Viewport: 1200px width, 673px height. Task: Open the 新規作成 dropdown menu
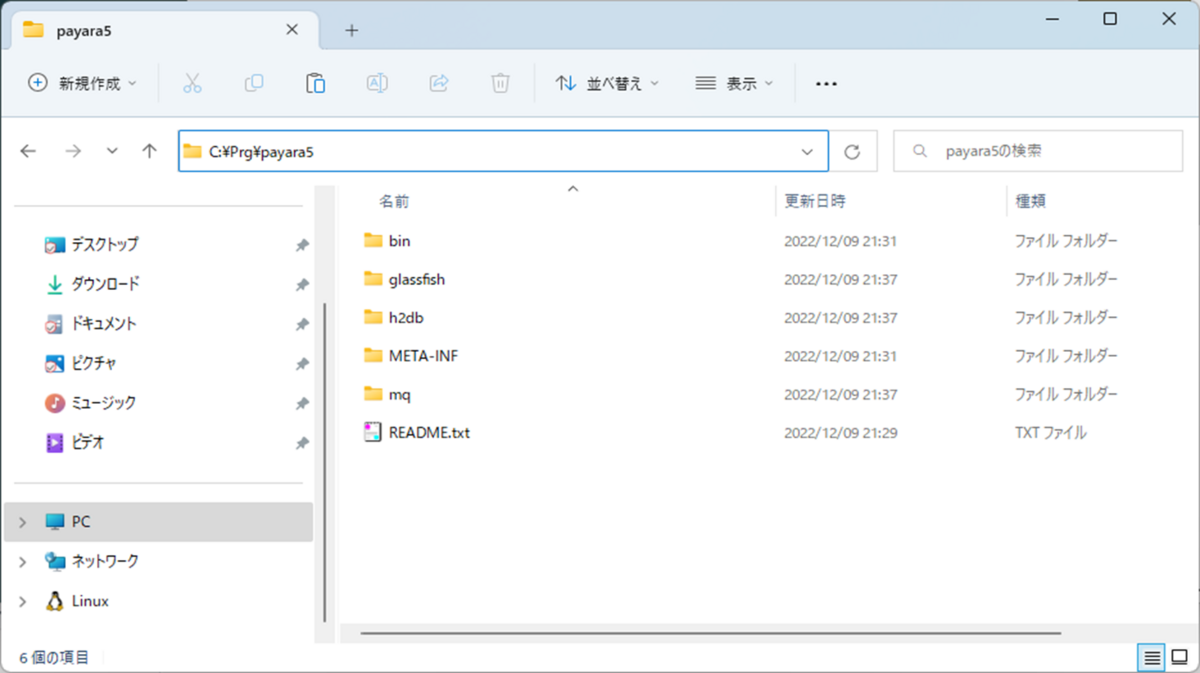pyautogui.click(x=82, y=84)
